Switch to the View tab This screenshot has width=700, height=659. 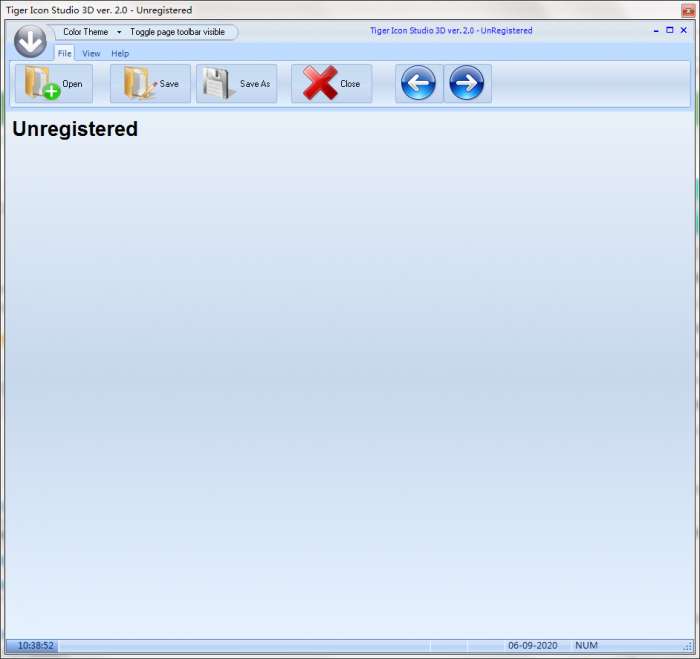91,54
